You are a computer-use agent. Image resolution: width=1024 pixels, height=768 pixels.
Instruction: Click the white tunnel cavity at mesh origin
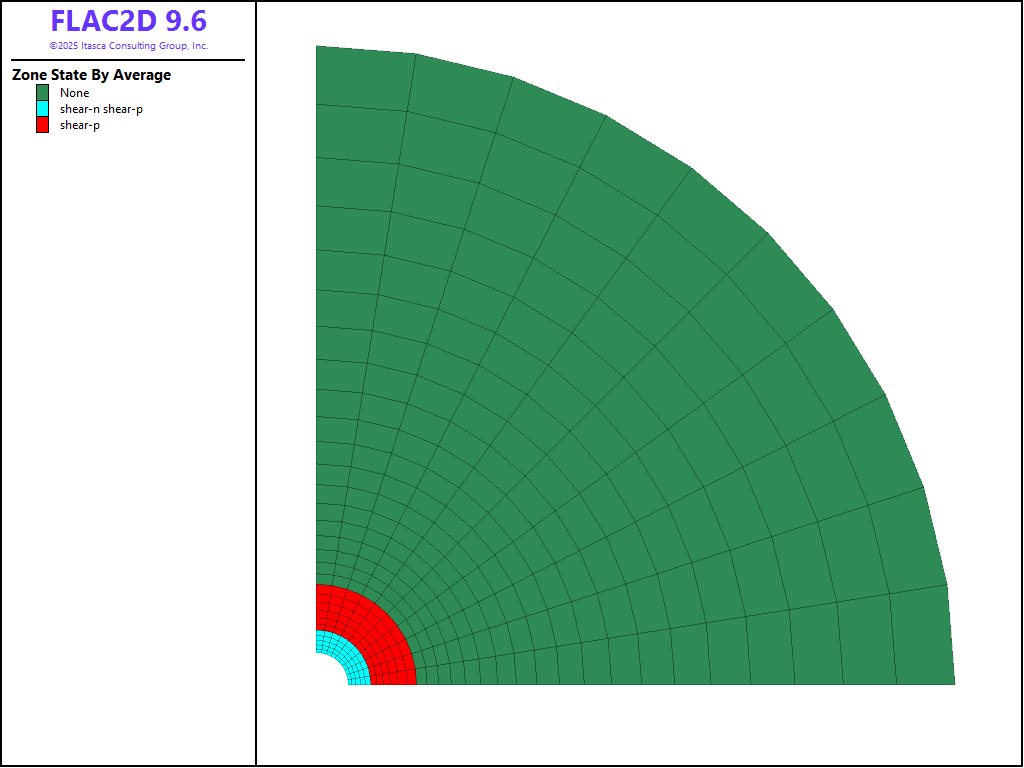pyautogui.click(x=326, y=673)
